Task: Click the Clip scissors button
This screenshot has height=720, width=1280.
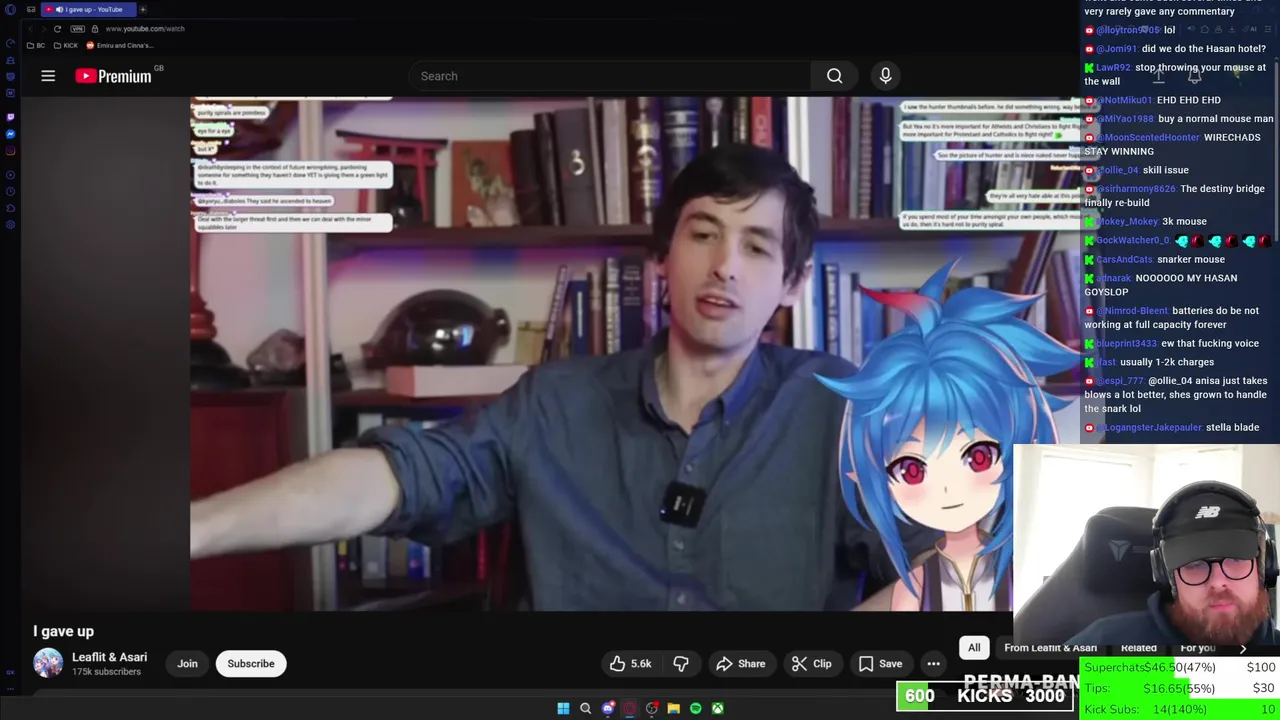Action: click(x=811, y=664)
